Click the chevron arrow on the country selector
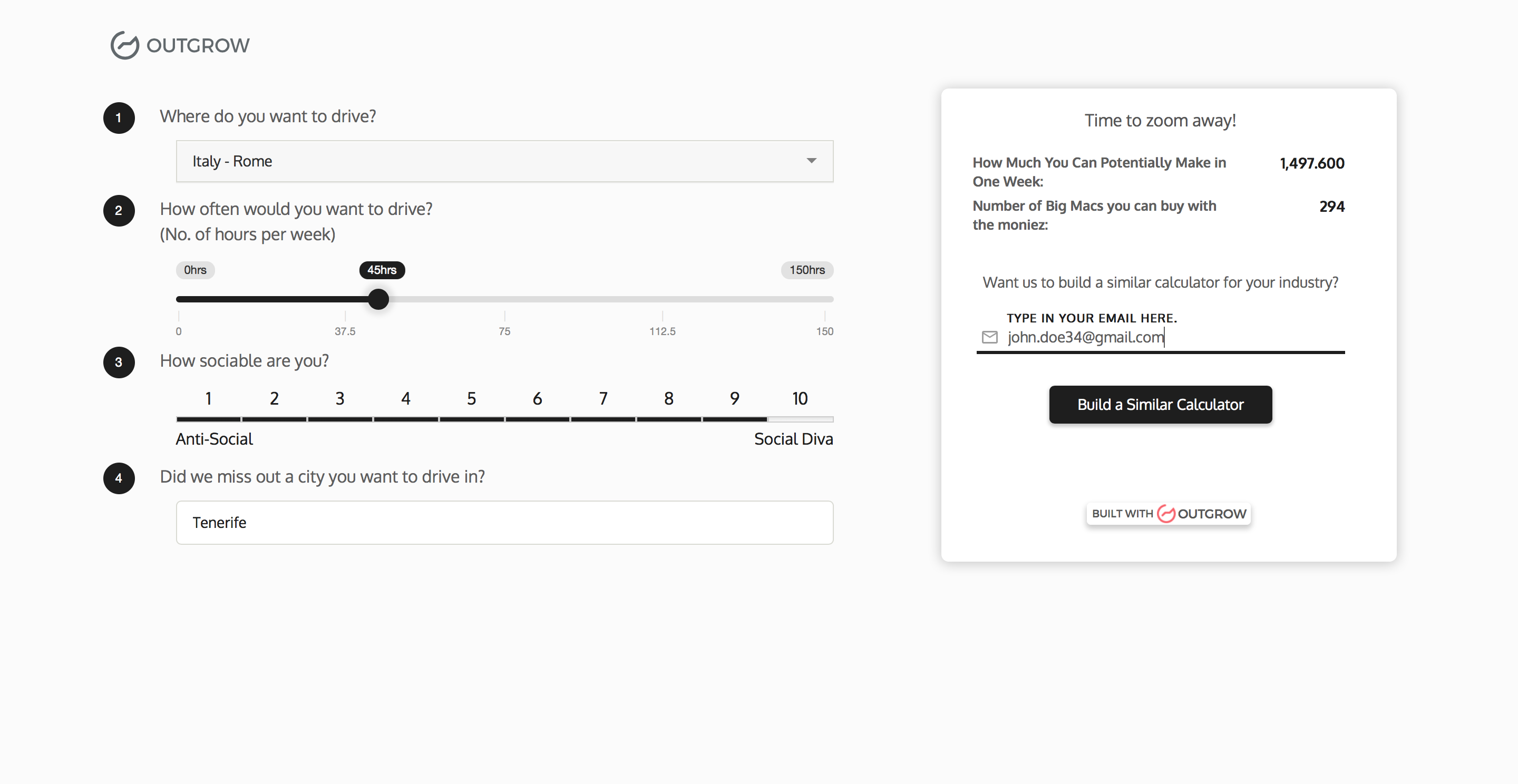1518x784 pixels. (x=812, y=161)
